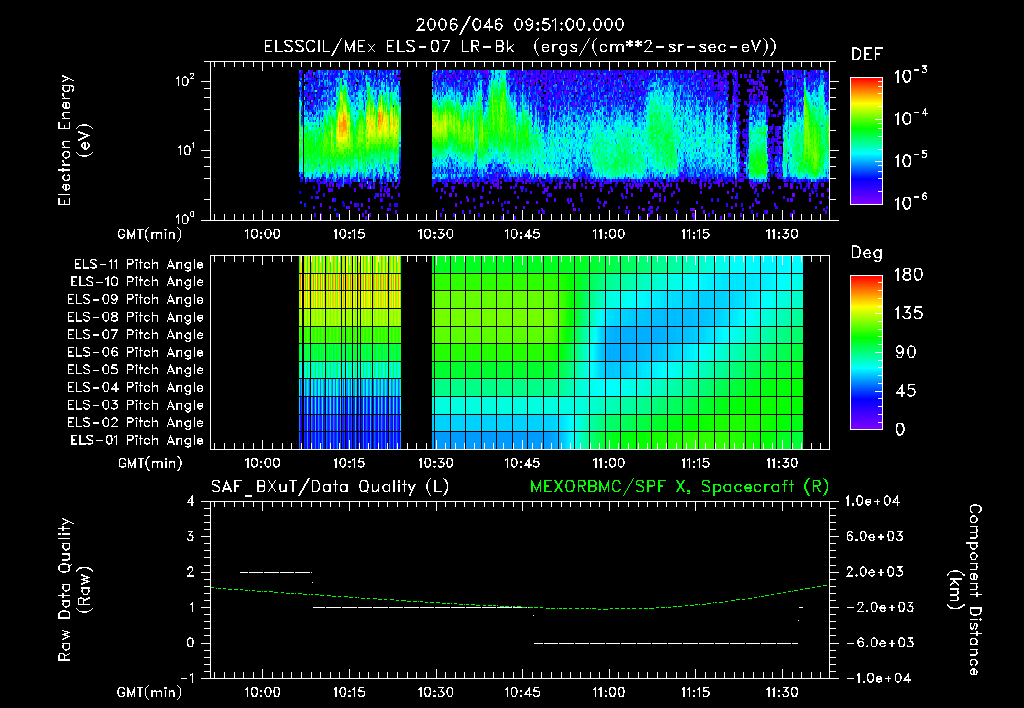
Task: Select the ELS-08 Pitch Angle row label
Action: (x=136, y=317)
